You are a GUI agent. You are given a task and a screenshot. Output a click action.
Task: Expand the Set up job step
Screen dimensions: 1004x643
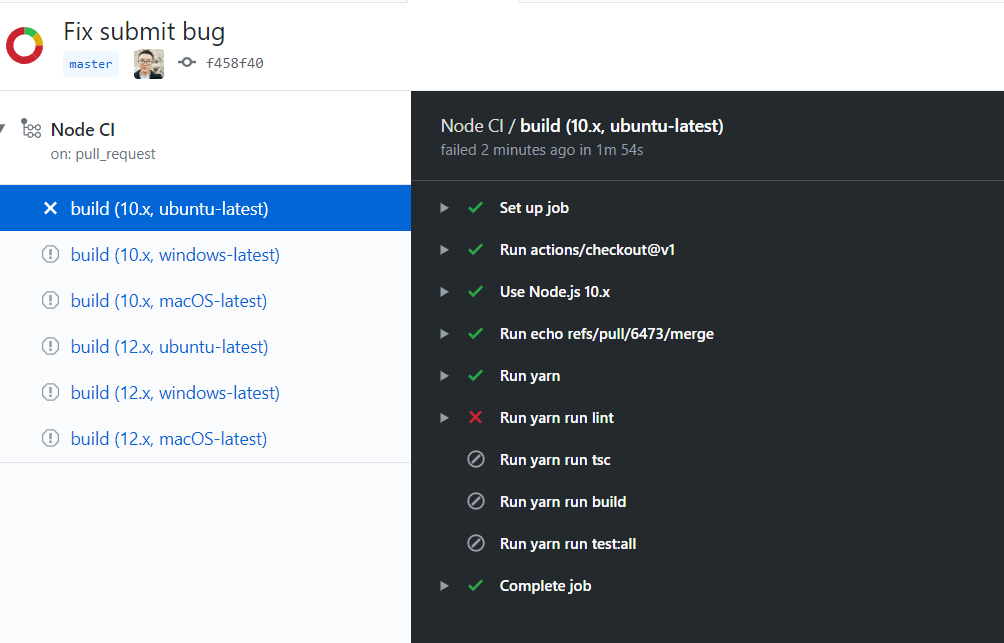pos(444,208)
